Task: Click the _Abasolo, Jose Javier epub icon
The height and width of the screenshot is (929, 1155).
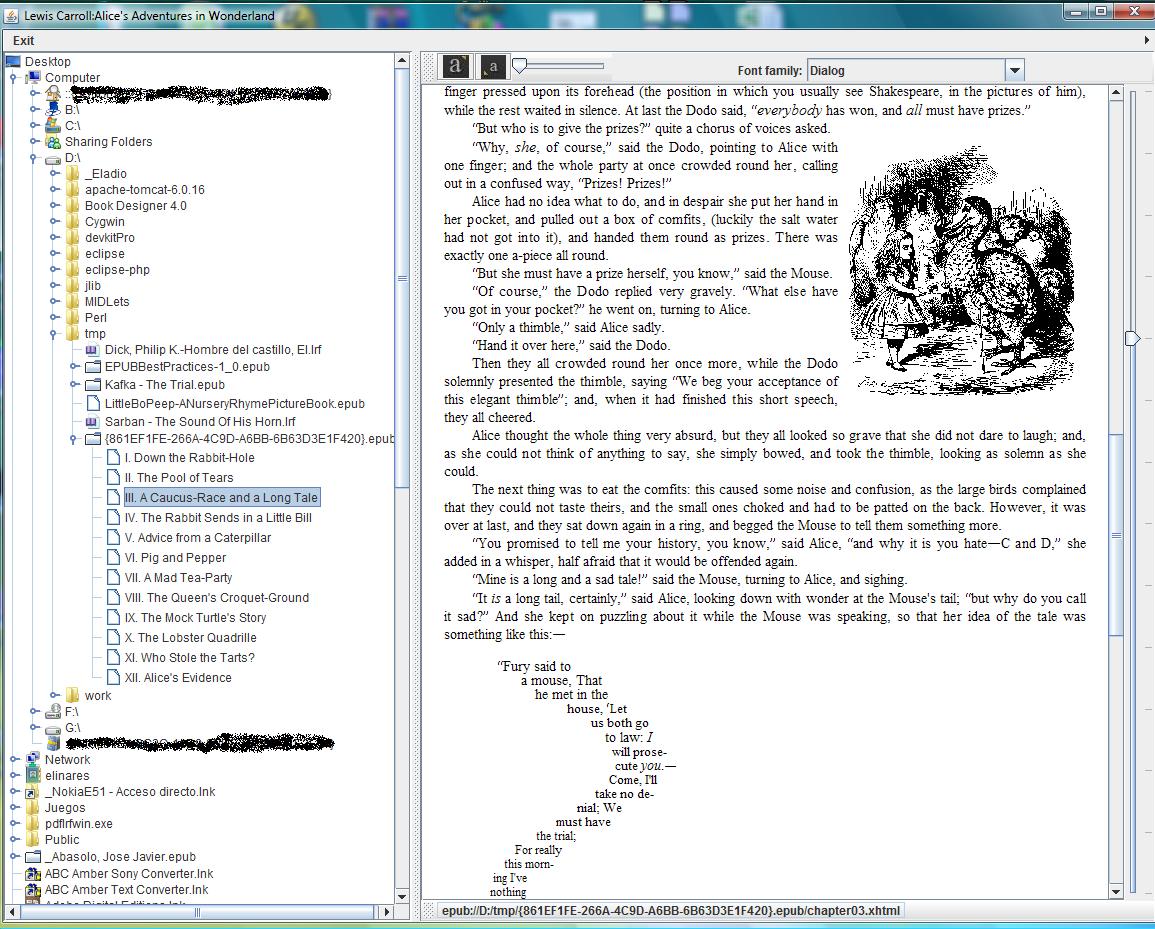Action: [33, 857]
